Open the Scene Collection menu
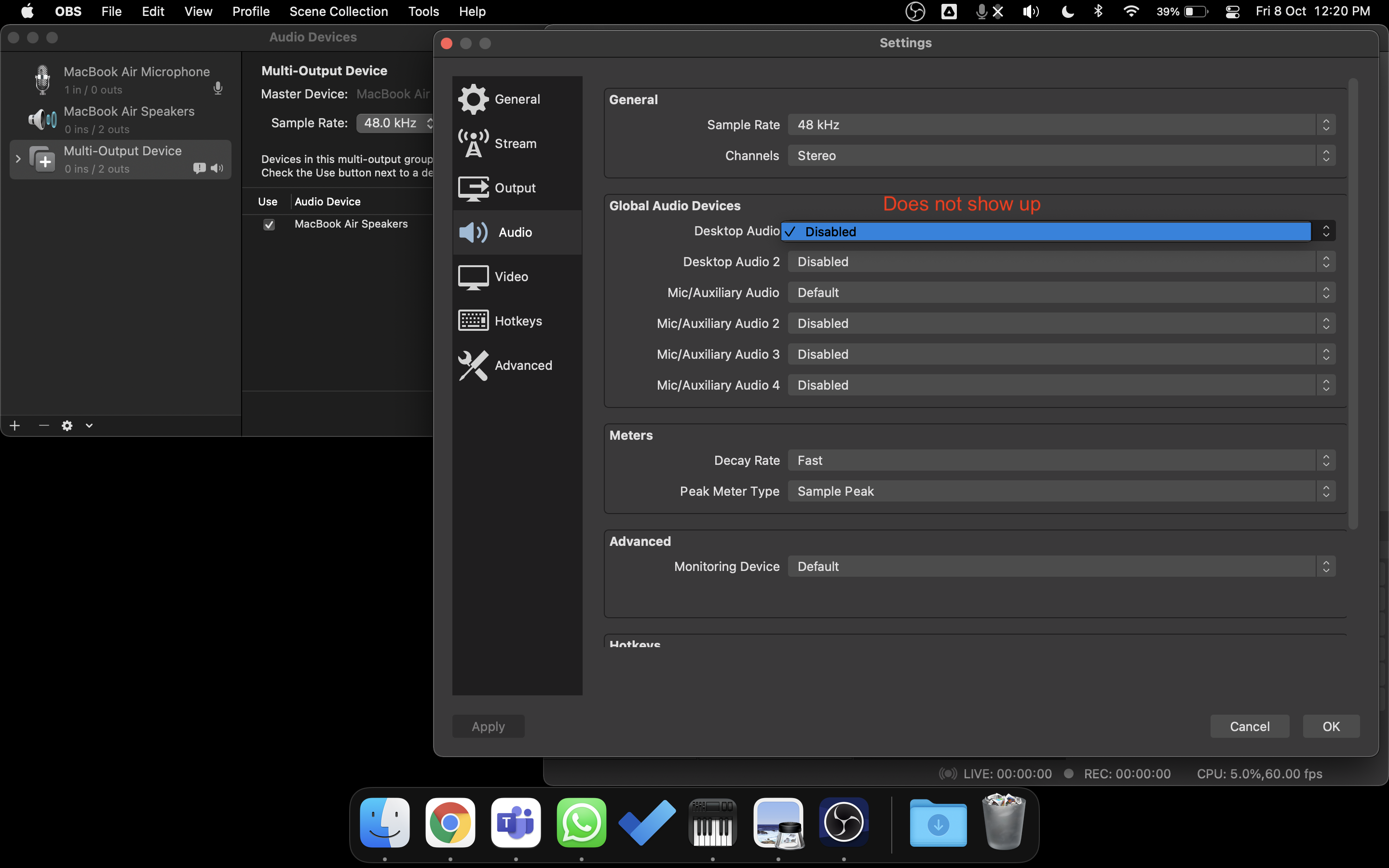 point(339,12)
